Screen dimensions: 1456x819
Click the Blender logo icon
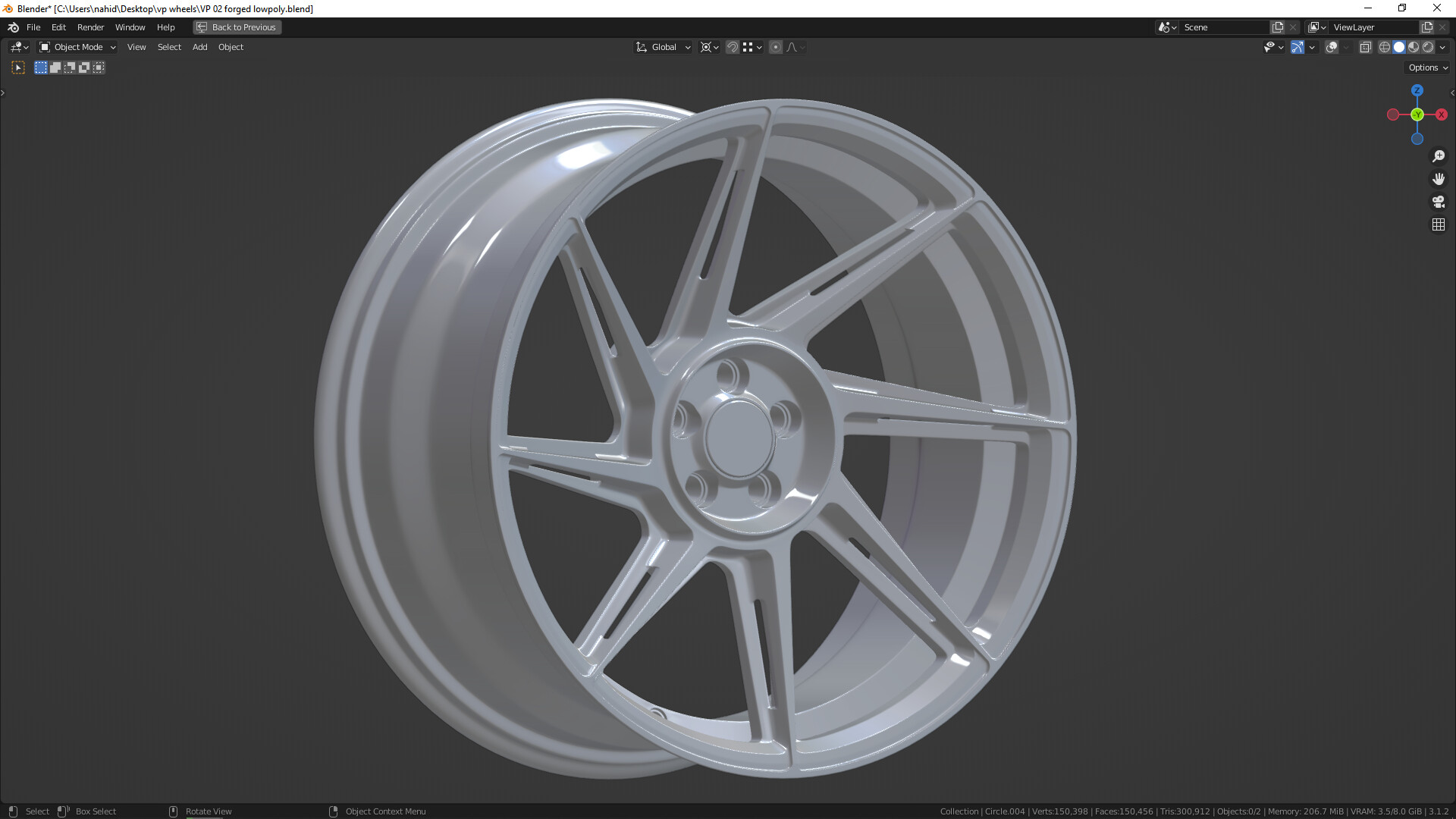[13, 27]
